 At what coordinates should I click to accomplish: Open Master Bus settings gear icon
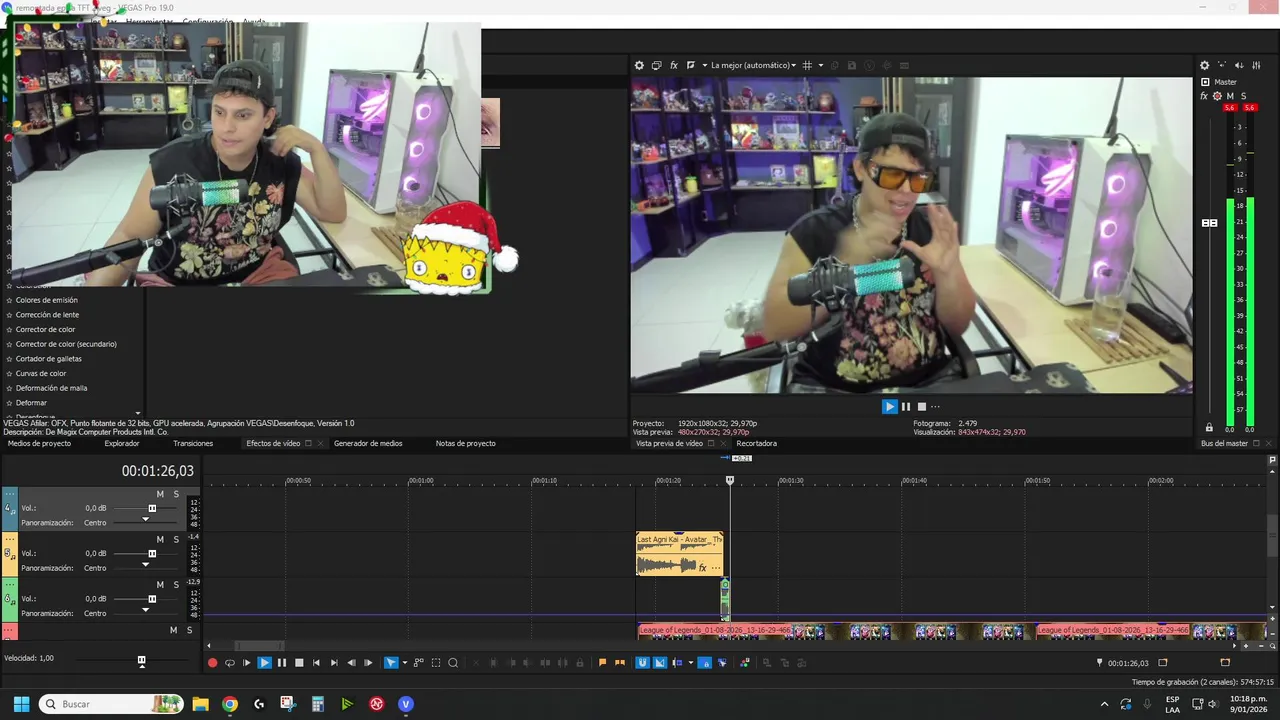[x=1204, y=65]
